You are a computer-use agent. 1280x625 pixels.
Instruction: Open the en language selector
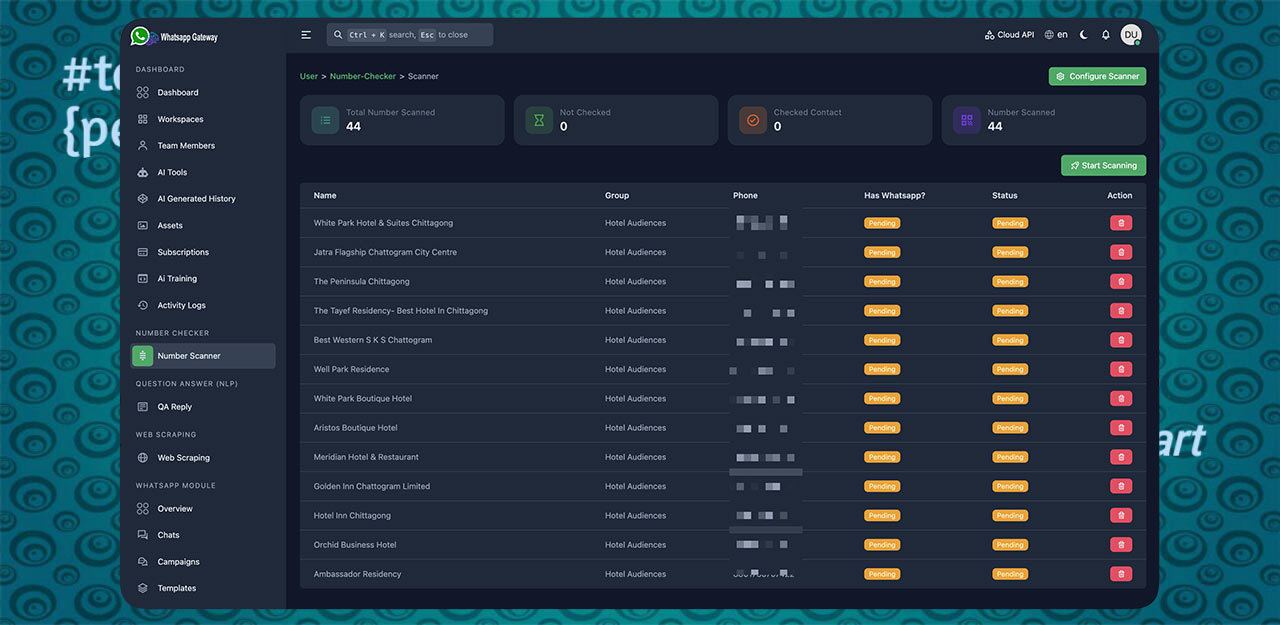pyautogui.click(x=1056, y=35)
